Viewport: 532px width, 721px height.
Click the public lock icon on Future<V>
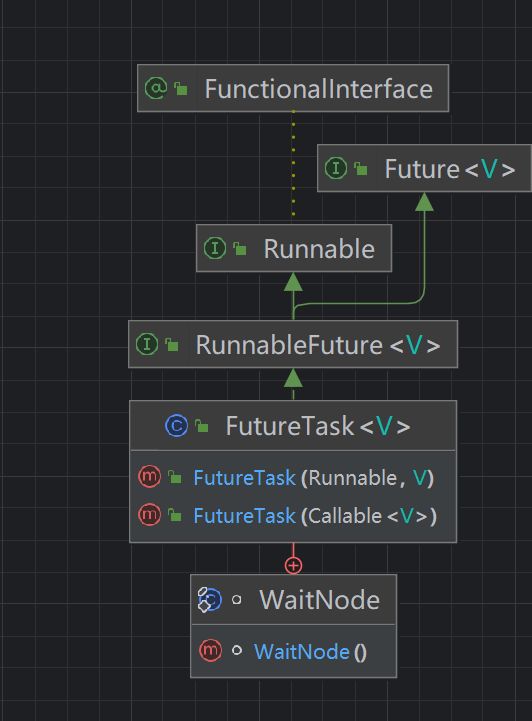point(361,169)
